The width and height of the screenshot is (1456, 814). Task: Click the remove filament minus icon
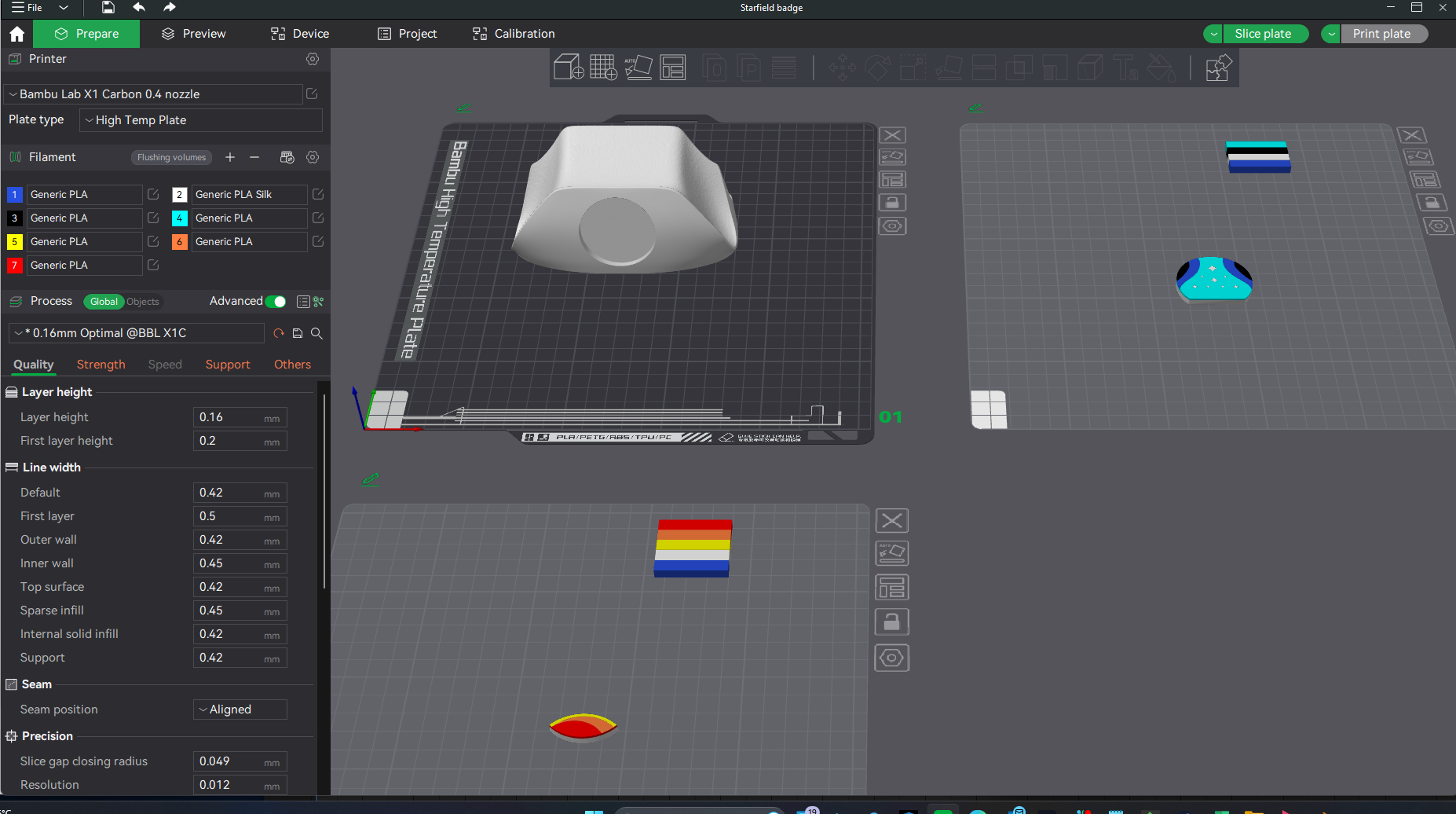click(254, 157)
